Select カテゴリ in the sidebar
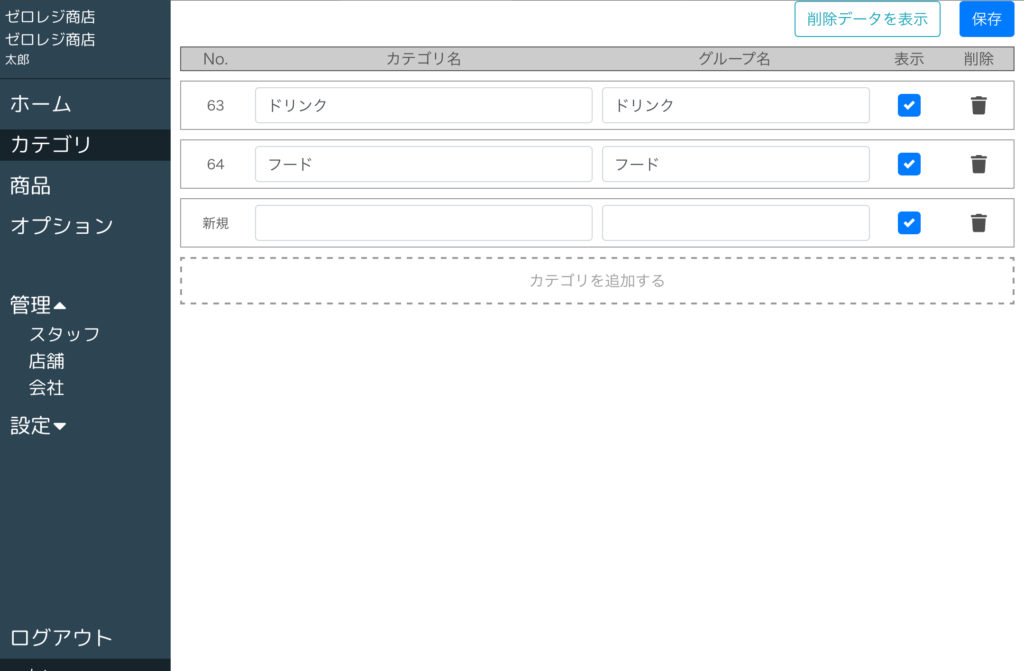Screen dimensions: 1024x671 coord(51,145)
